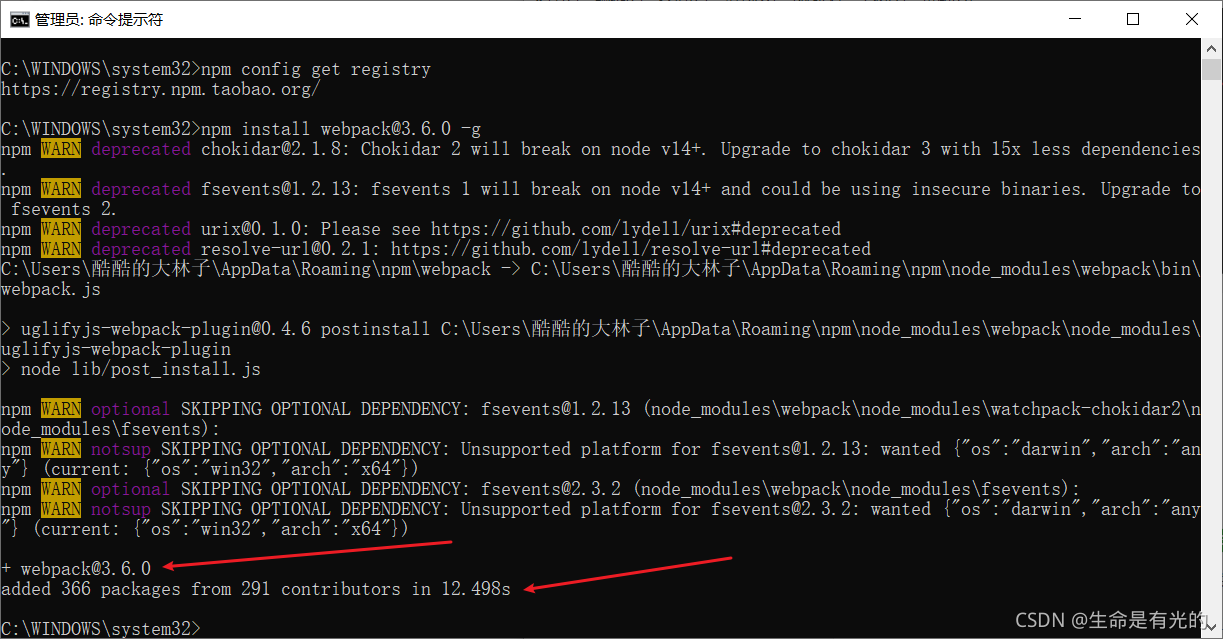Click the 'npm install webpack@3.6.0 -g' command
The width and height of the screenshot is (1223, 639).
[x=341, y=129]
